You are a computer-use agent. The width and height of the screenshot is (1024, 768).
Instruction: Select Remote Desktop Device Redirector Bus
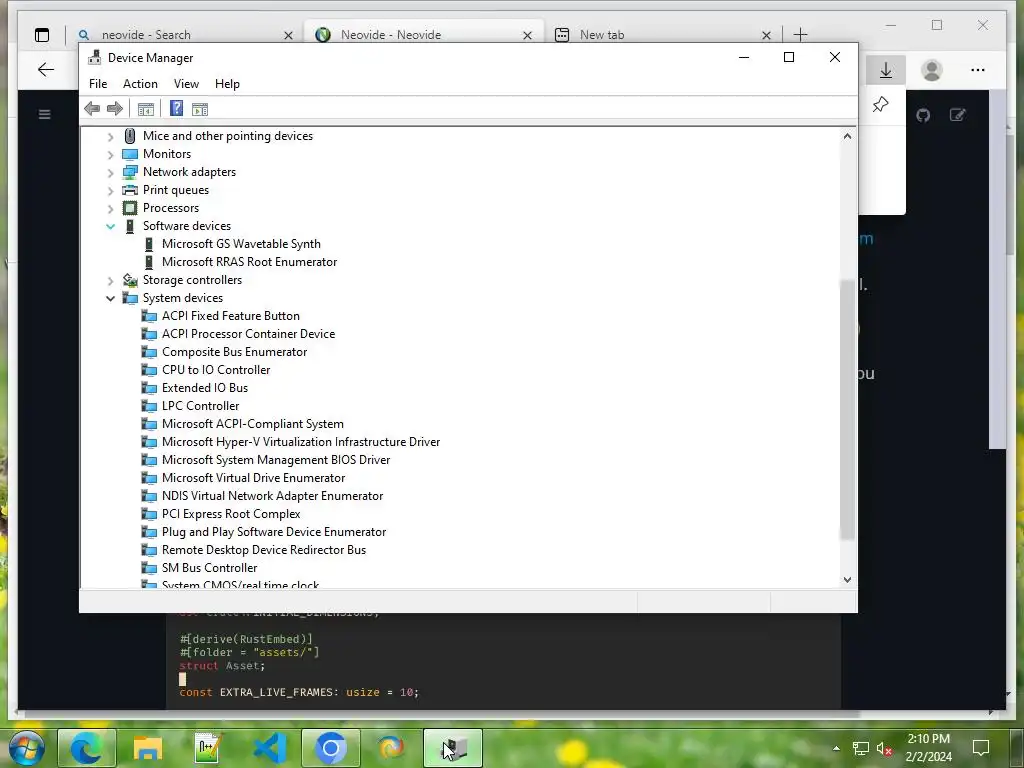point(264,550)
